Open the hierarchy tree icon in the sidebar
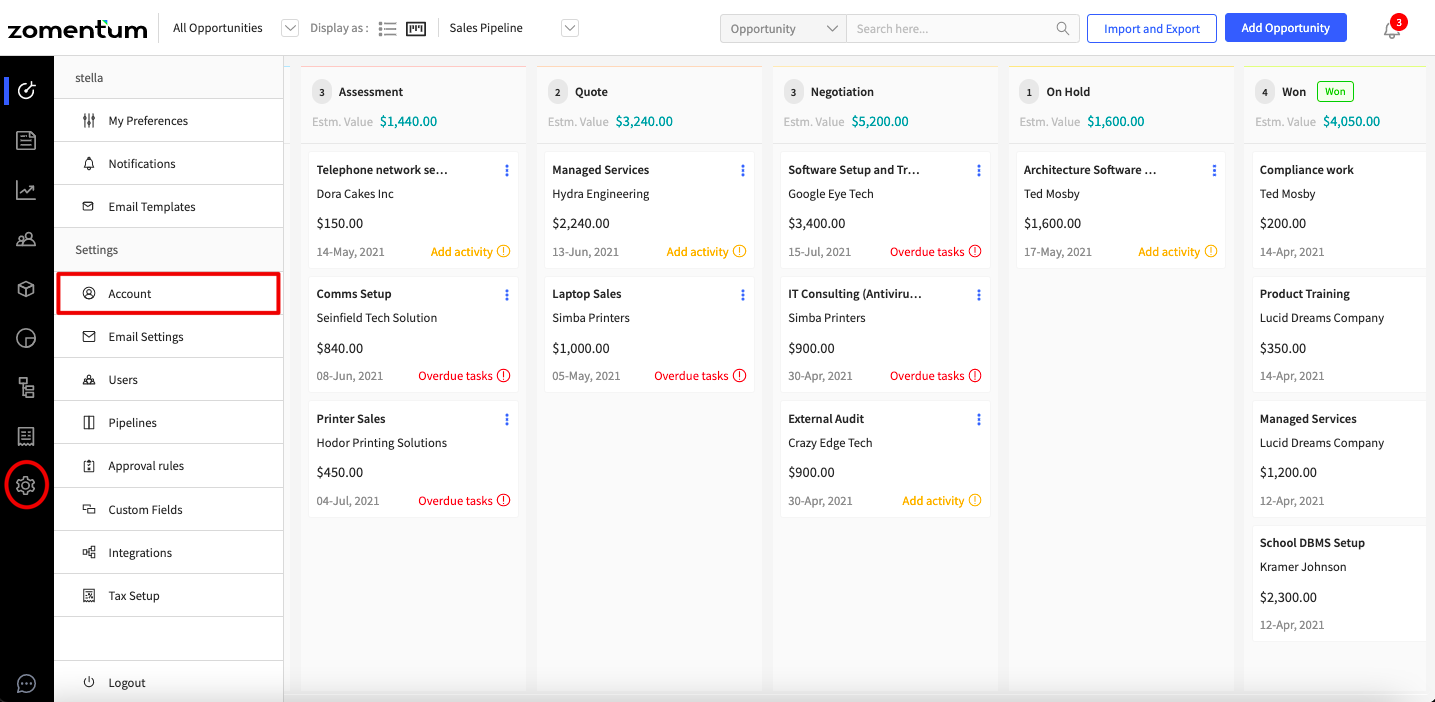Screen dimensions: 1435x702 [27, 387]
